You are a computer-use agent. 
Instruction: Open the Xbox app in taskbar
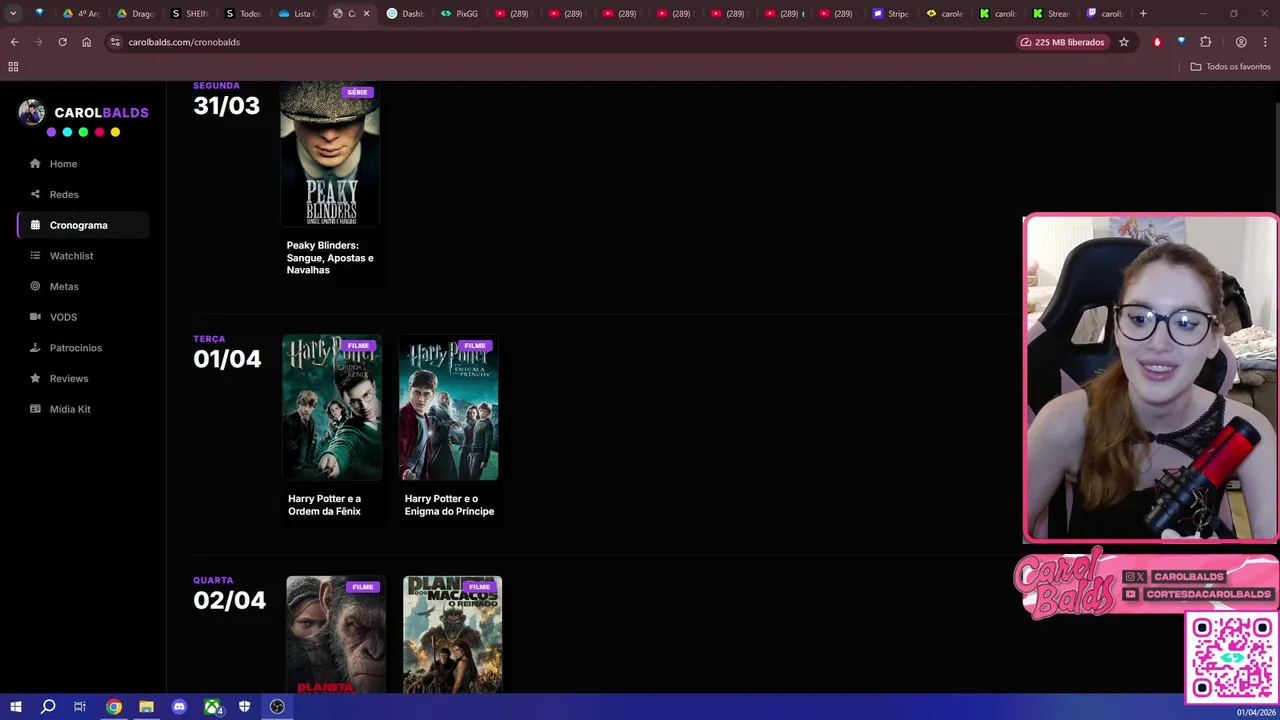pyautogui.click(x=212, y=707)
